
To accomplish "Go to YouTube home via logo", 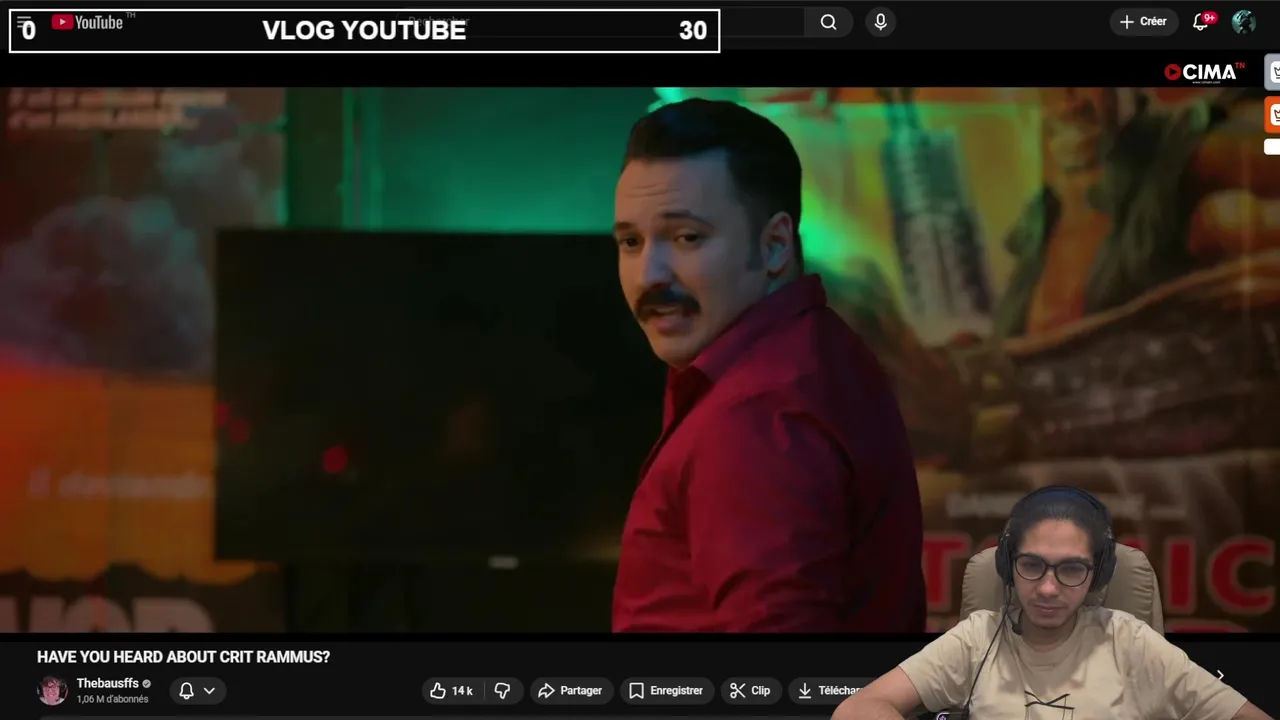I will click(x=88, y=22).
